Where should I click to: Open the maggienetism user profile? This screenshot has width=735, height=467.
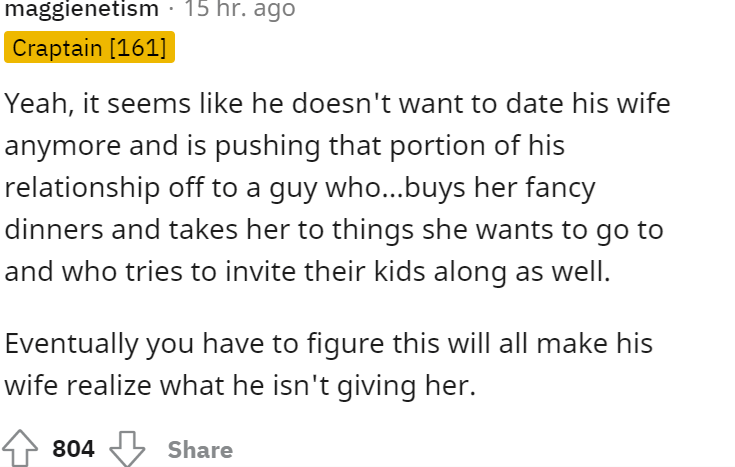click(x=82, y=10)
